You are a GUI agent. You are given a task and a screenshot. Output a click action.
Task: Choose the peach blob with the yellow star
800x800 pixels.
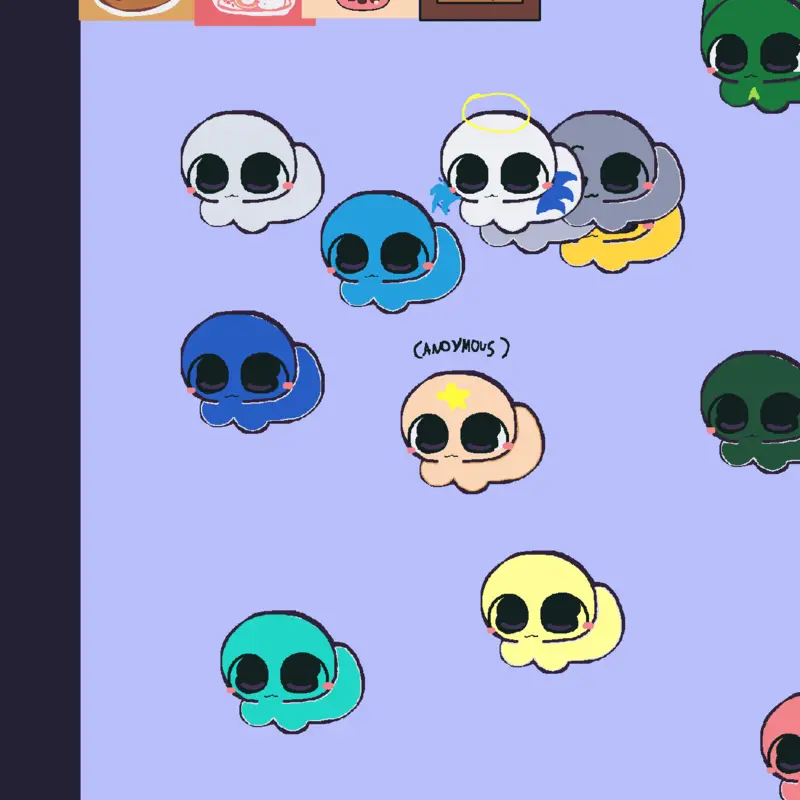pos(472,432)
